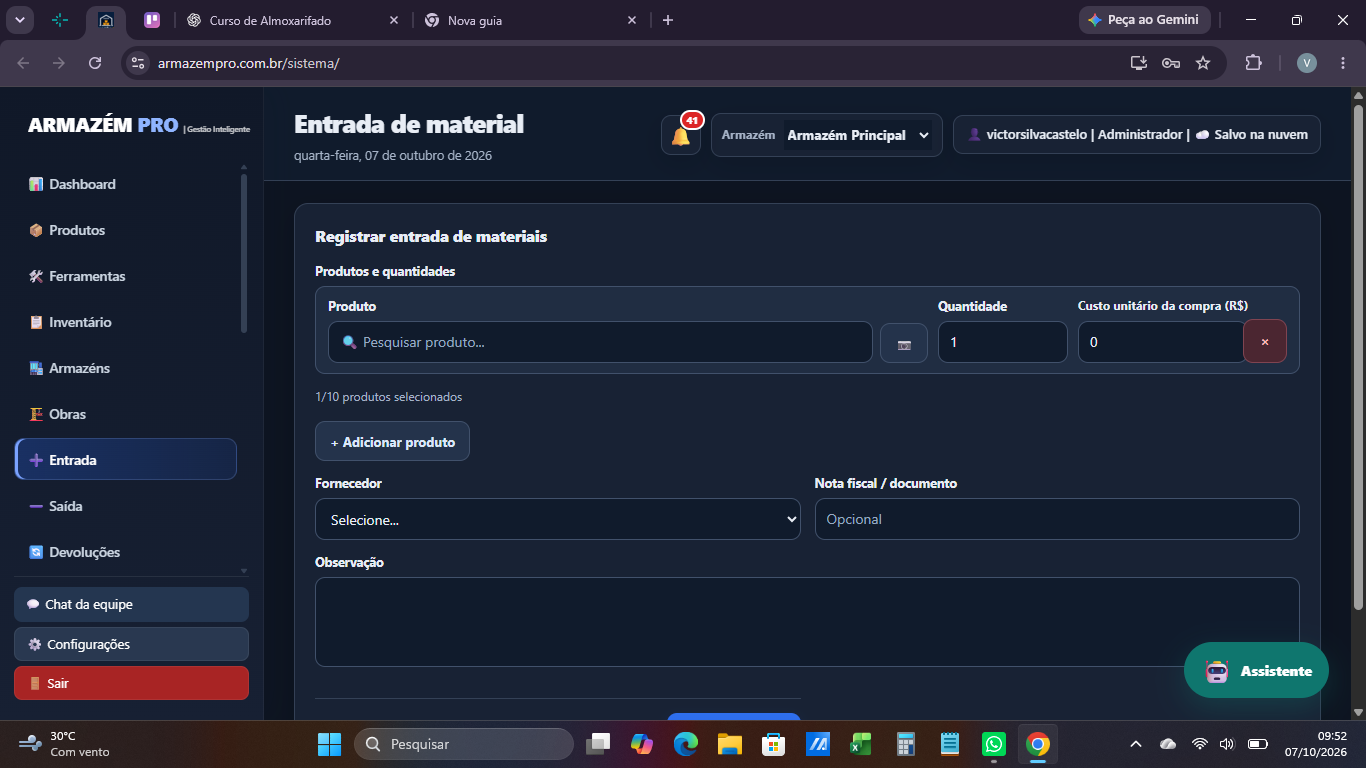
Task: Bookmark this page with the star icon
Action: 1203,63
